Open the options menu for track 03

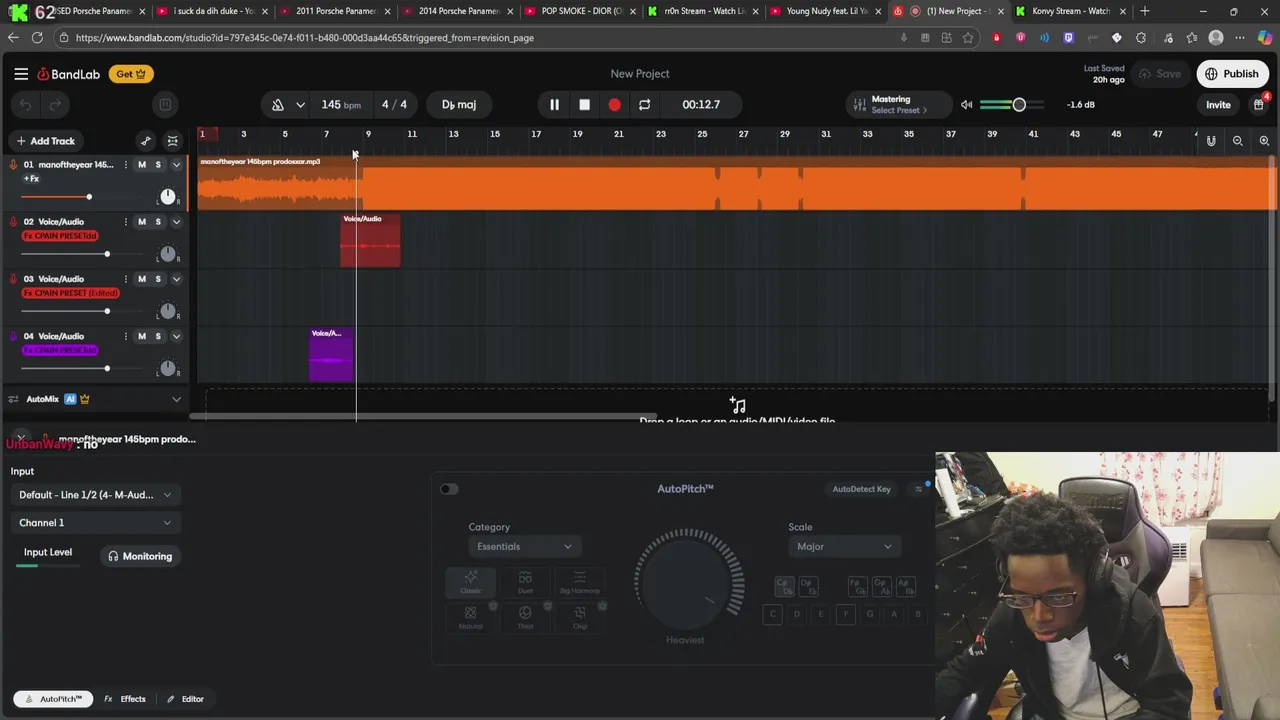pos(125,279)
